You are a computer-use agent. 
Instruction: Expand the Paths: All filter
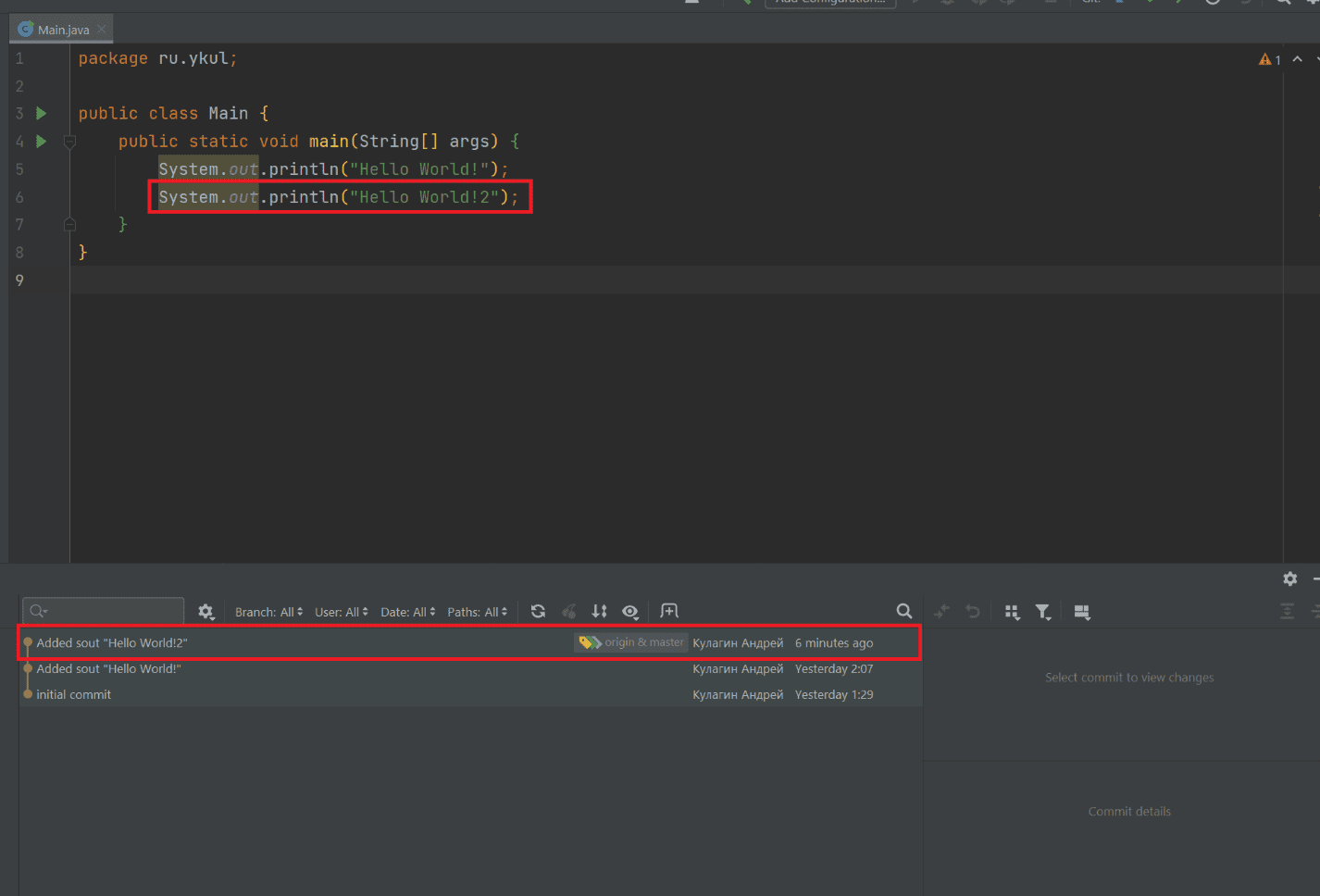point(478,612)
